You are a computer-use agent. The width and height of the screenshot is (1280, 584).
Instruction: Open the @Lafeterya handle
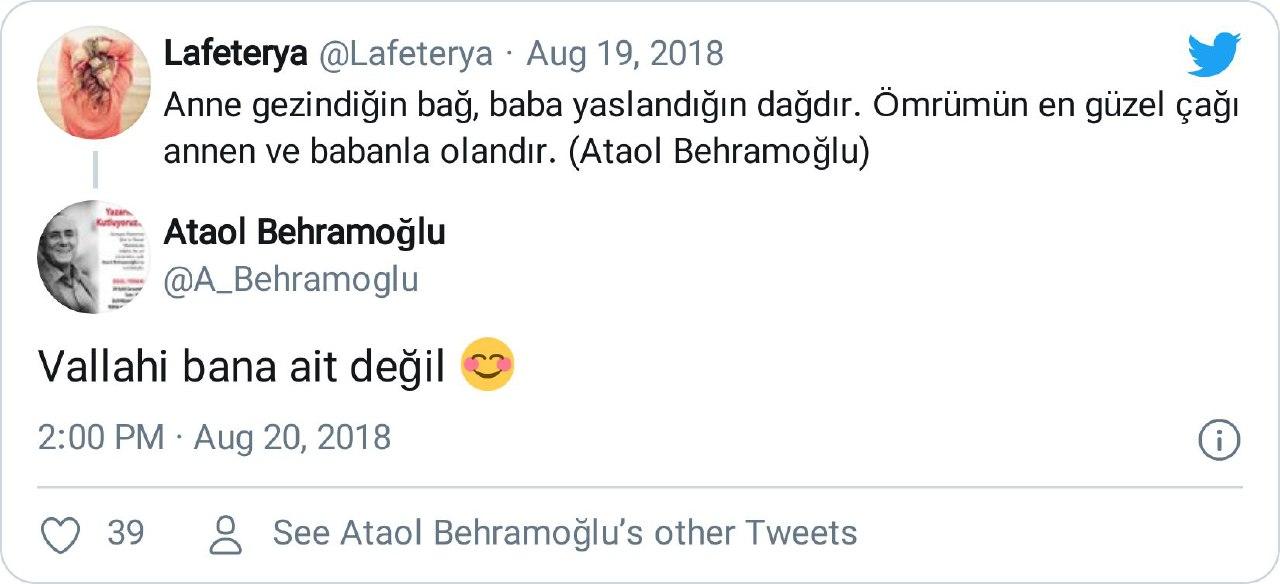click(x=405, y=53)
